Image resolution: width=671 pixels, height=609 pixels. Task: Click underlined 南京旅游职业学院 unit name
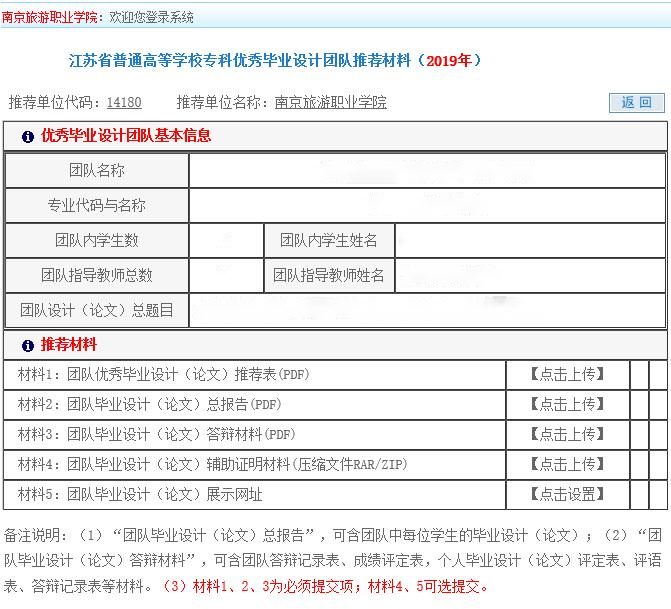(330, 102)
